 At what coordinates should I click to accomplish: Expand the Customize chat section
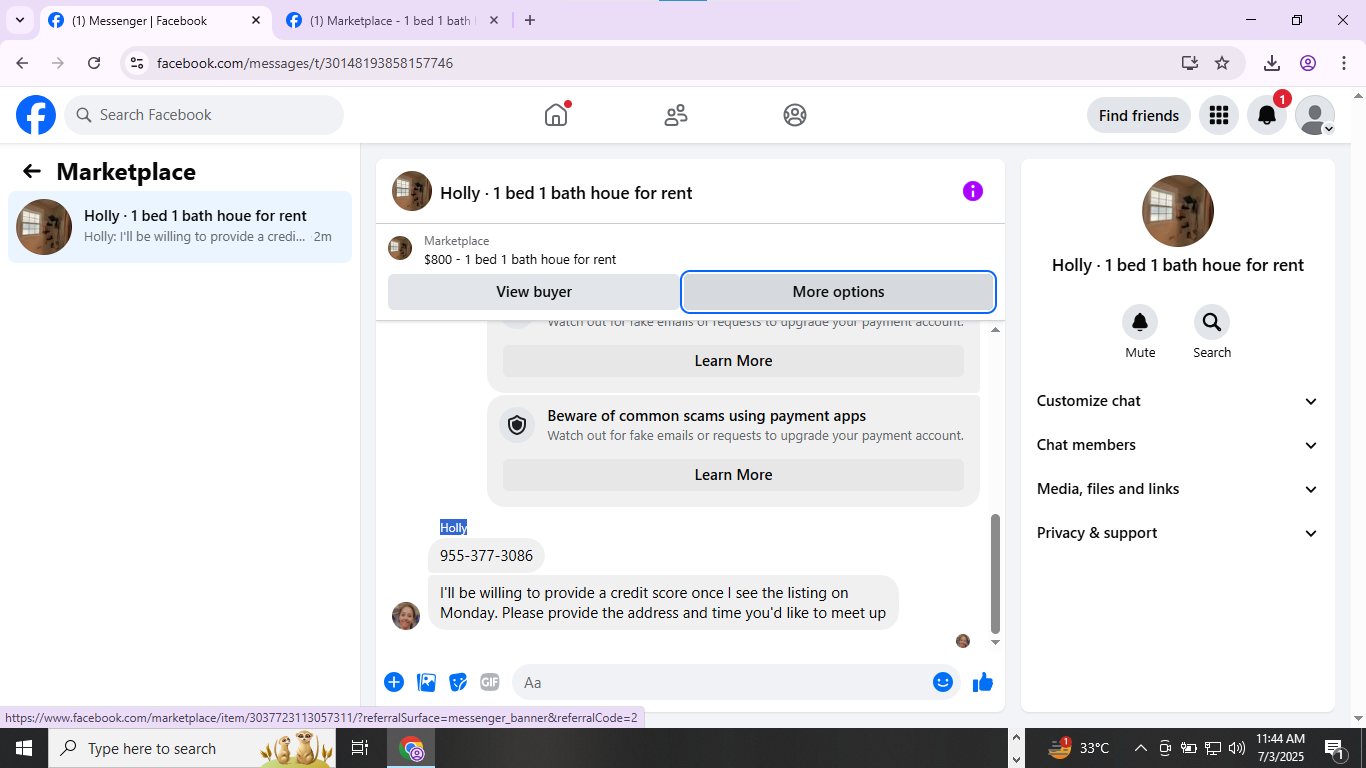(x=1178, y=401)
